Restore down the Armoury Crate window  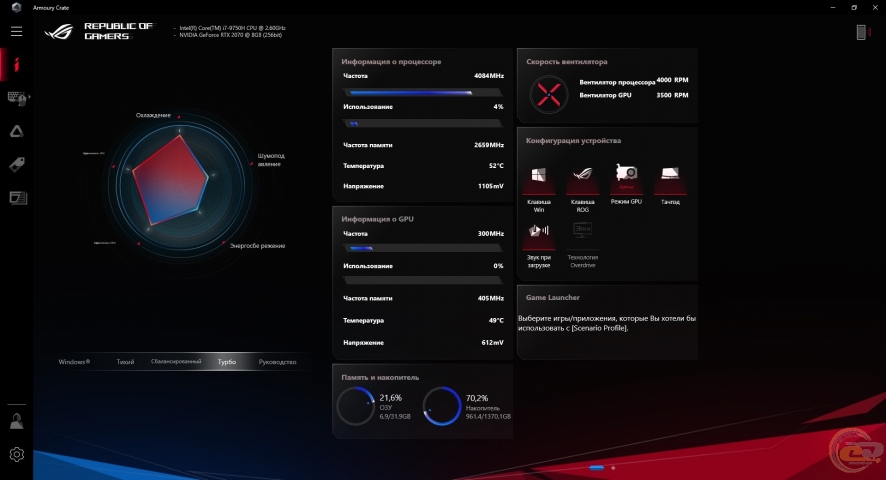pyautogui.click(x=854, y=7)
